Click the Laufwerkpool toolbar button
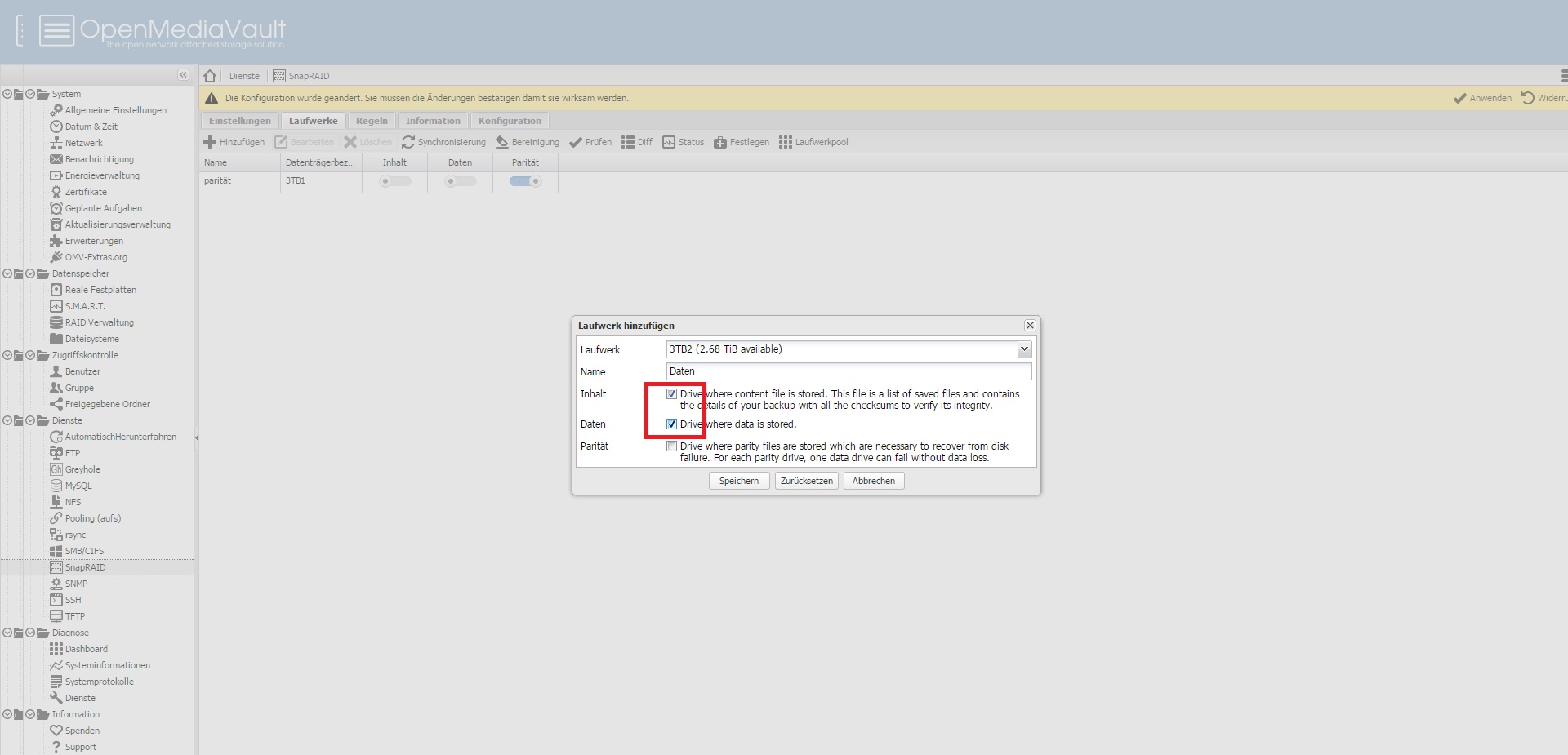Screen dimensions: 1568x755 [813, 142]
